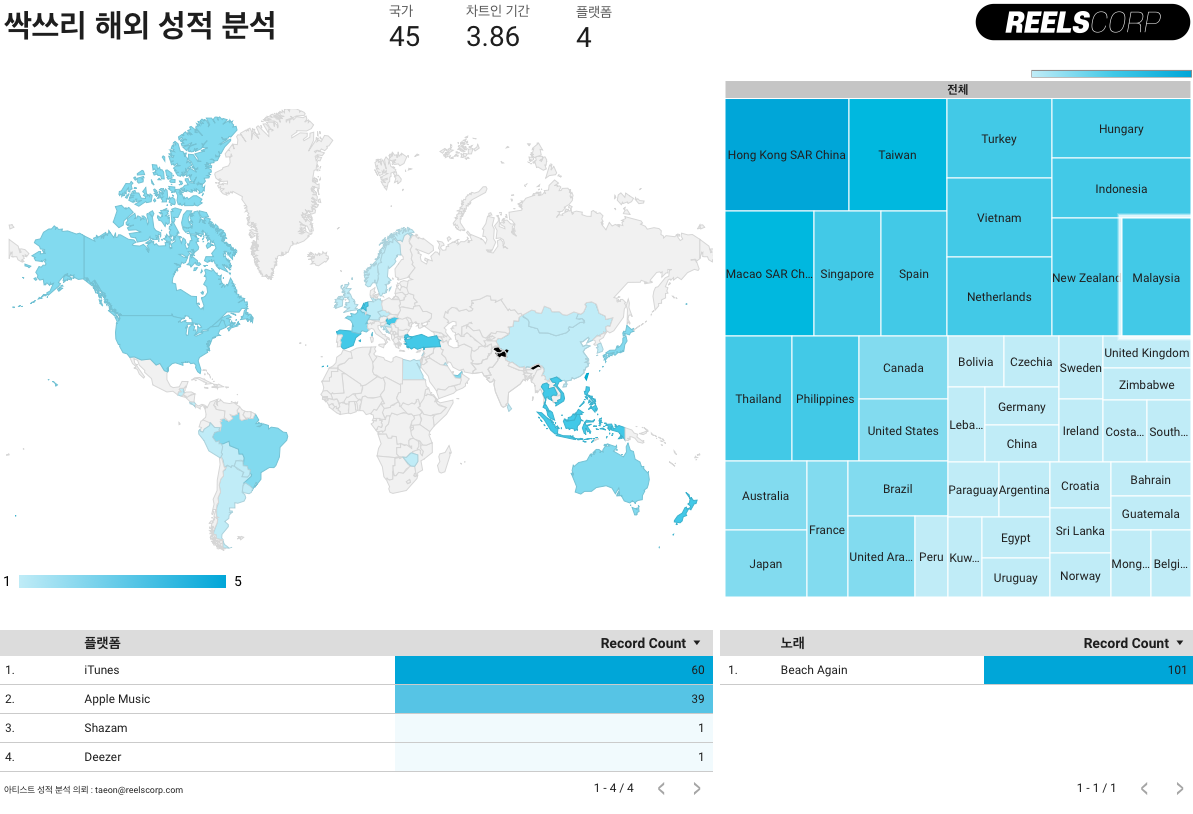Click the 1-to-5 color scale below the map
1193x814 pixels.
pos(122,581)
